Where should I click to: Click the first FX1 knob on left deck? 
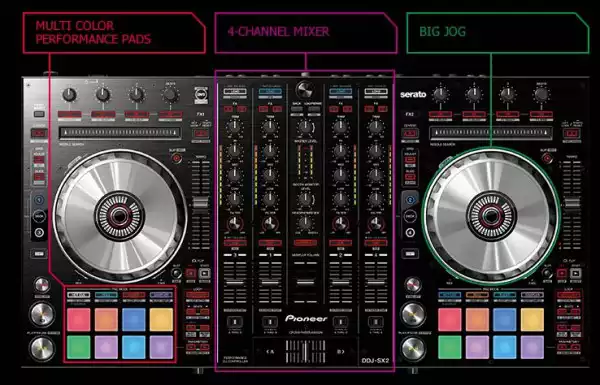click(69, 95)
